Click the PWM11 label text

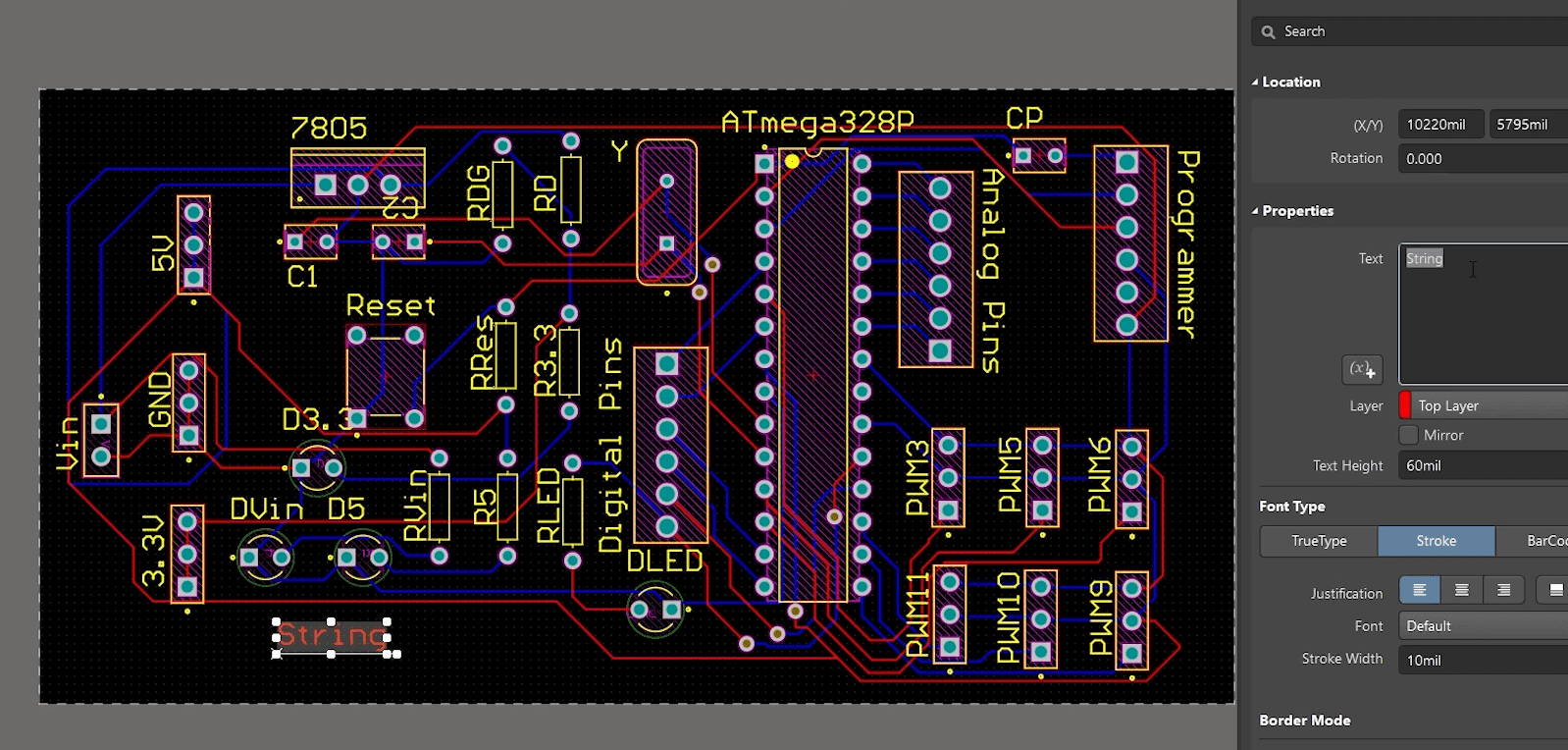(916, 616)
